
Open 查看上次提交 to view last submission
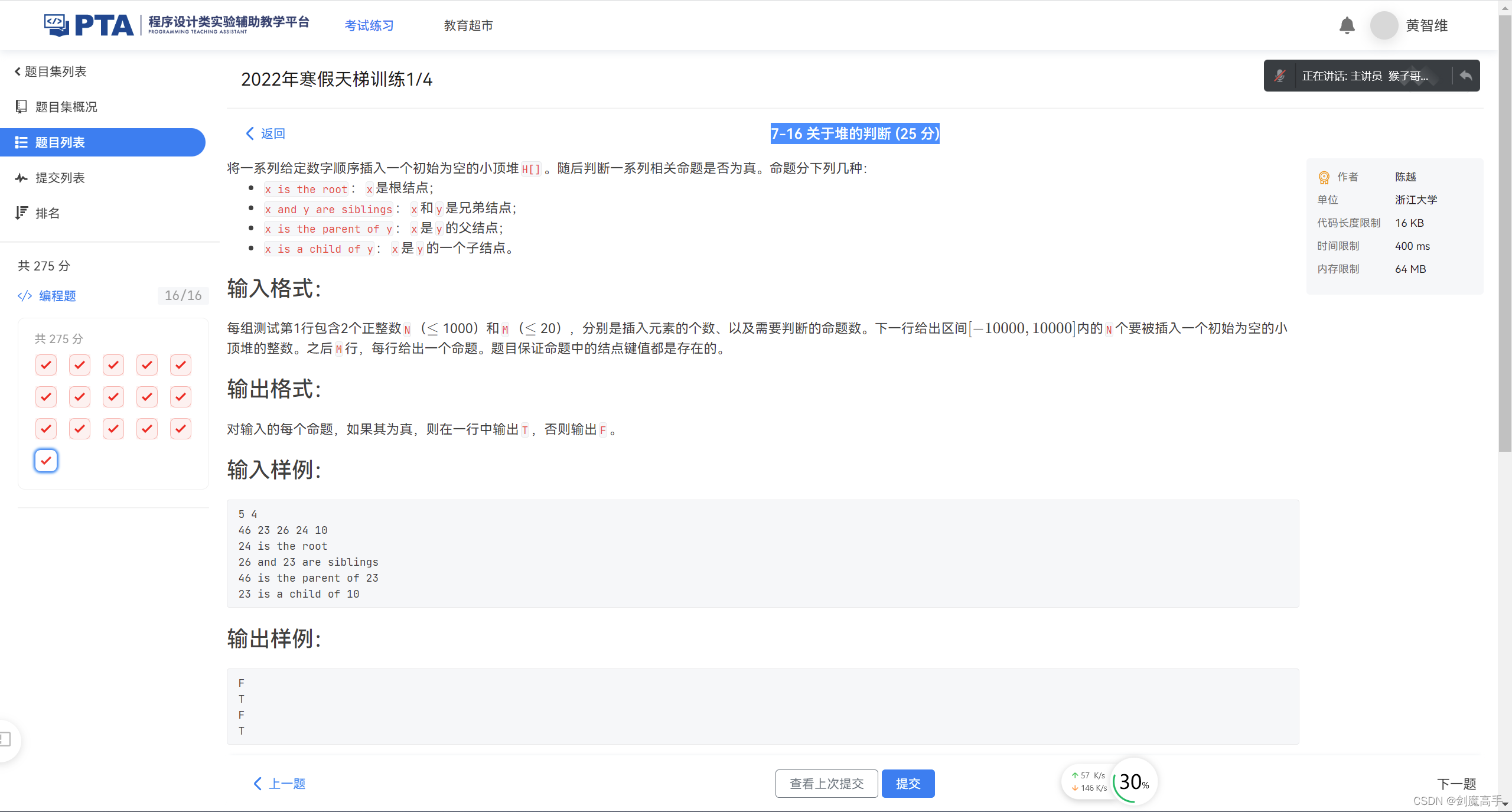click(826, 783)
